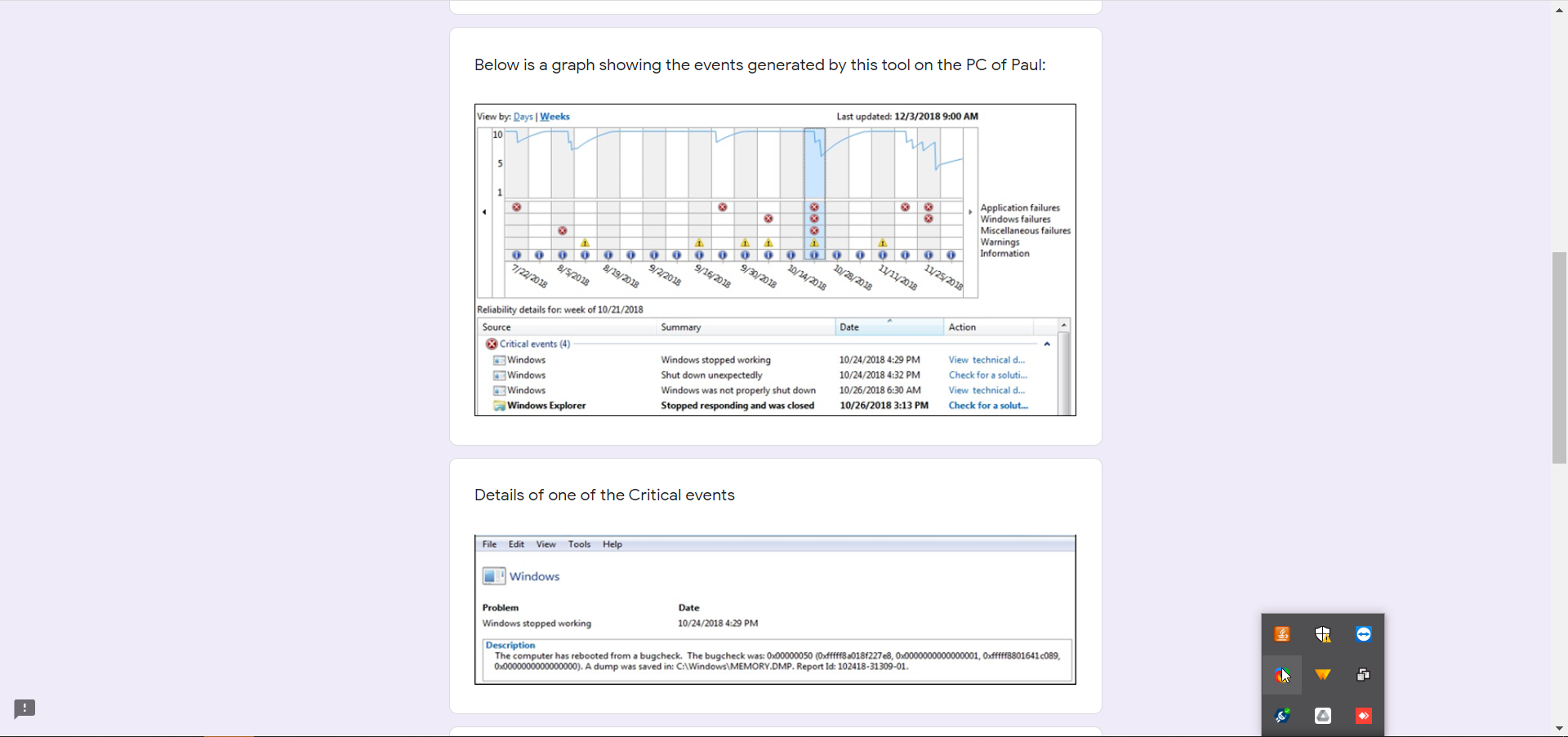Viewport: 1568px width, 737px height.
Task: Open the Tools menu in the event details window
Action: [x=579, y=544]
